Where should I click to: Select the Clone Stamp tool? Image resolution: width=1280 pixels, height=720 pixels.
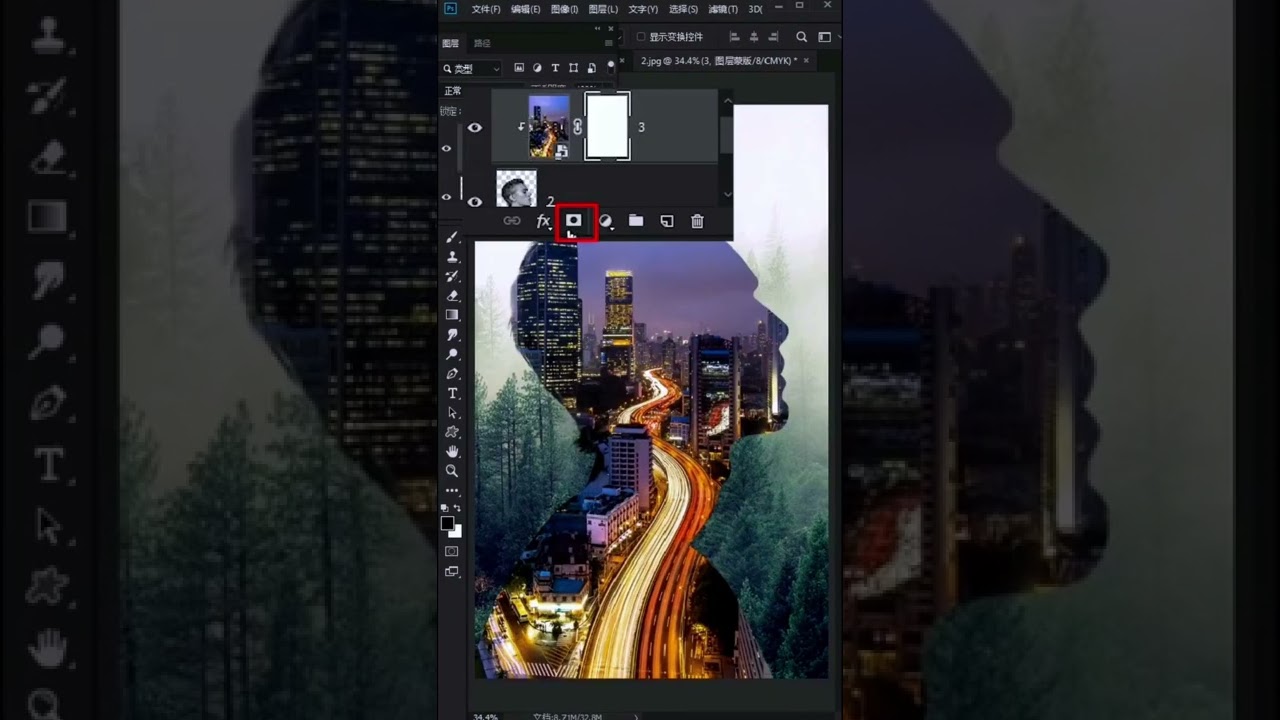tap(452, 257)
